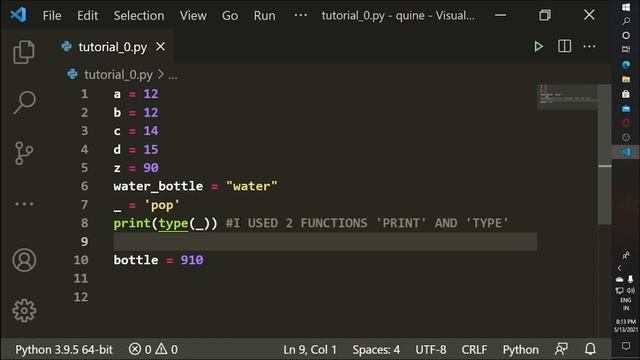640x360 pixels.
Task: Select the tutorial_0.py editor tab
Action: click(x=112, y=47)
